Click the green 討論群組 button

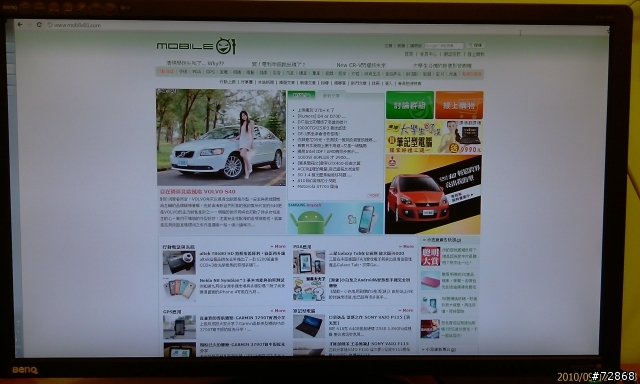click(x=410, y=105)
